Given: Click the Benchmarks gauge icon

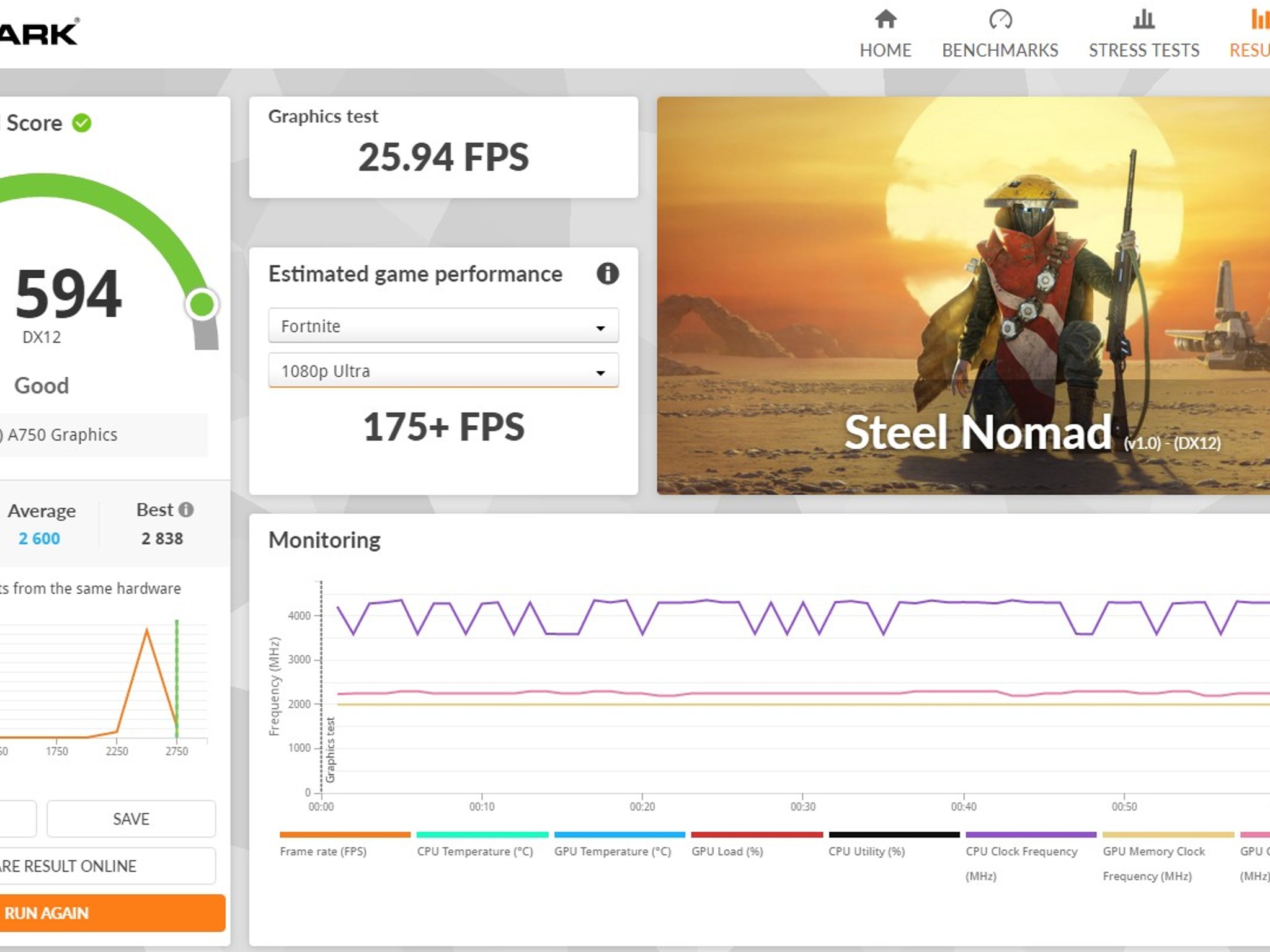Looking at the screenshot, I should tap(1000, 19).
